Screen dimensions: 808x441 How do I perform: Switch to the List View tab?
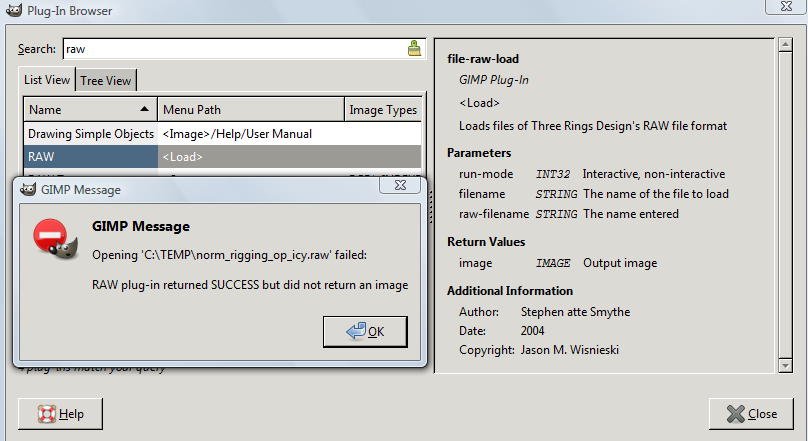coord(47,80)
